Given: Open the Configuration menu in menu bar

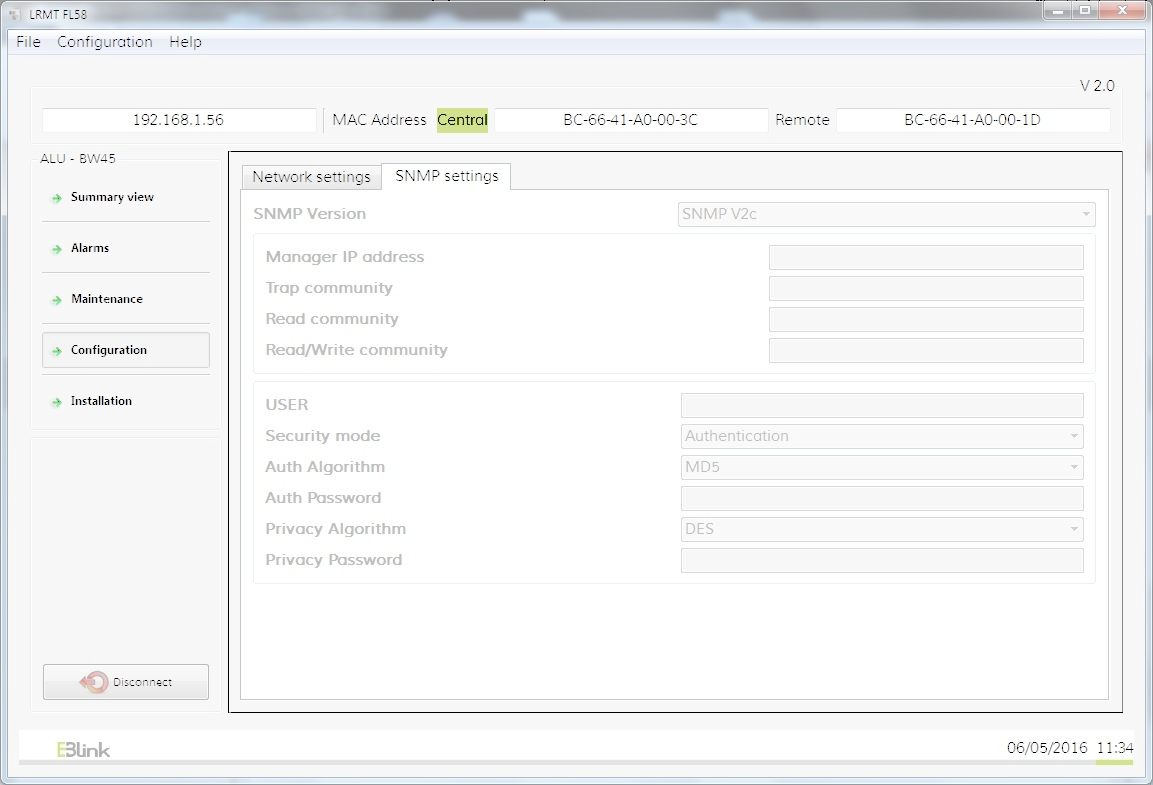Looking at the screenshot, I should point(104,42).
